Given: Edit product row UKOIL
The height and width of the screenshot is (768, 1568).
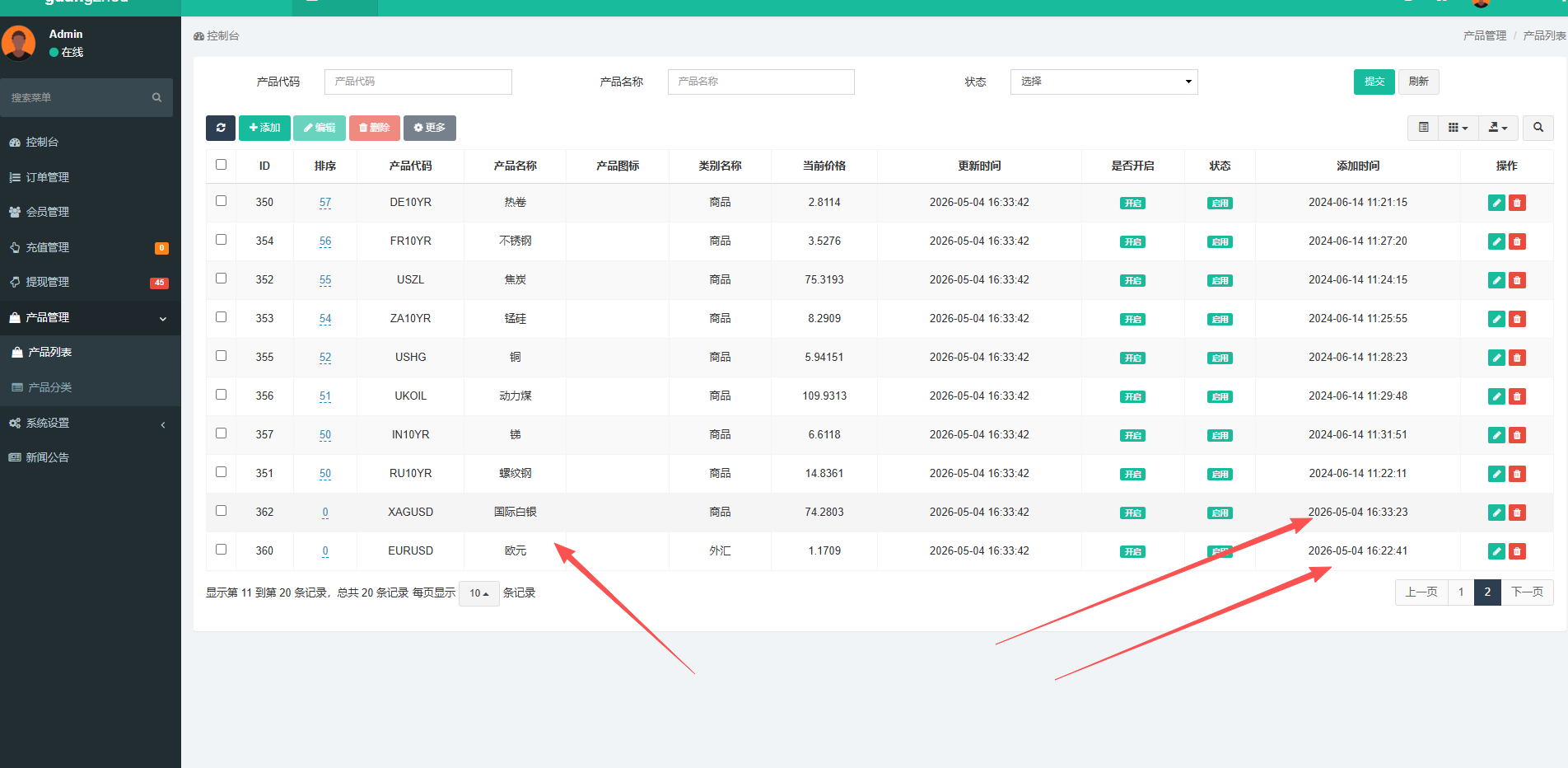Looking at the screenshot, I should [x=1497, y=396].
